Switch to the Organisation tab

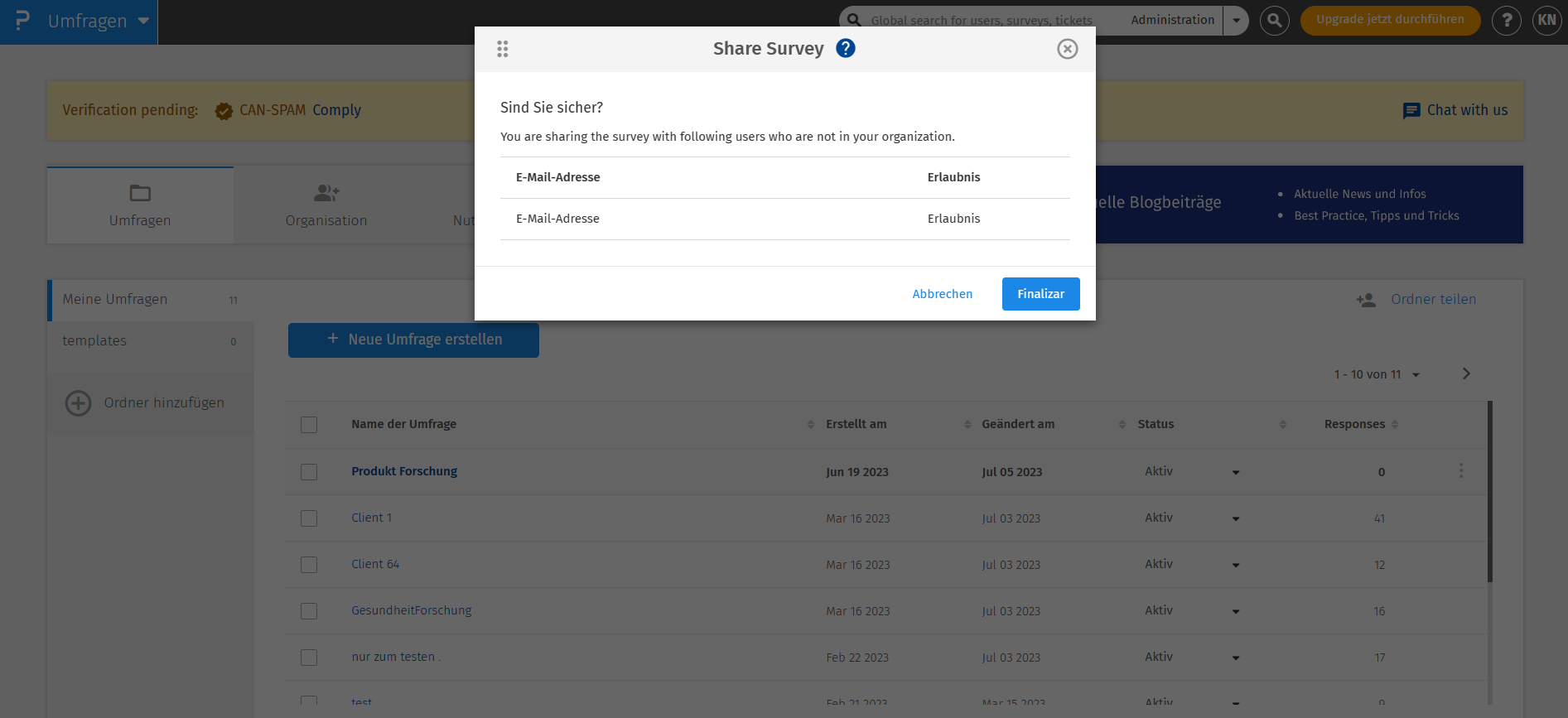[x=326, y=205]
